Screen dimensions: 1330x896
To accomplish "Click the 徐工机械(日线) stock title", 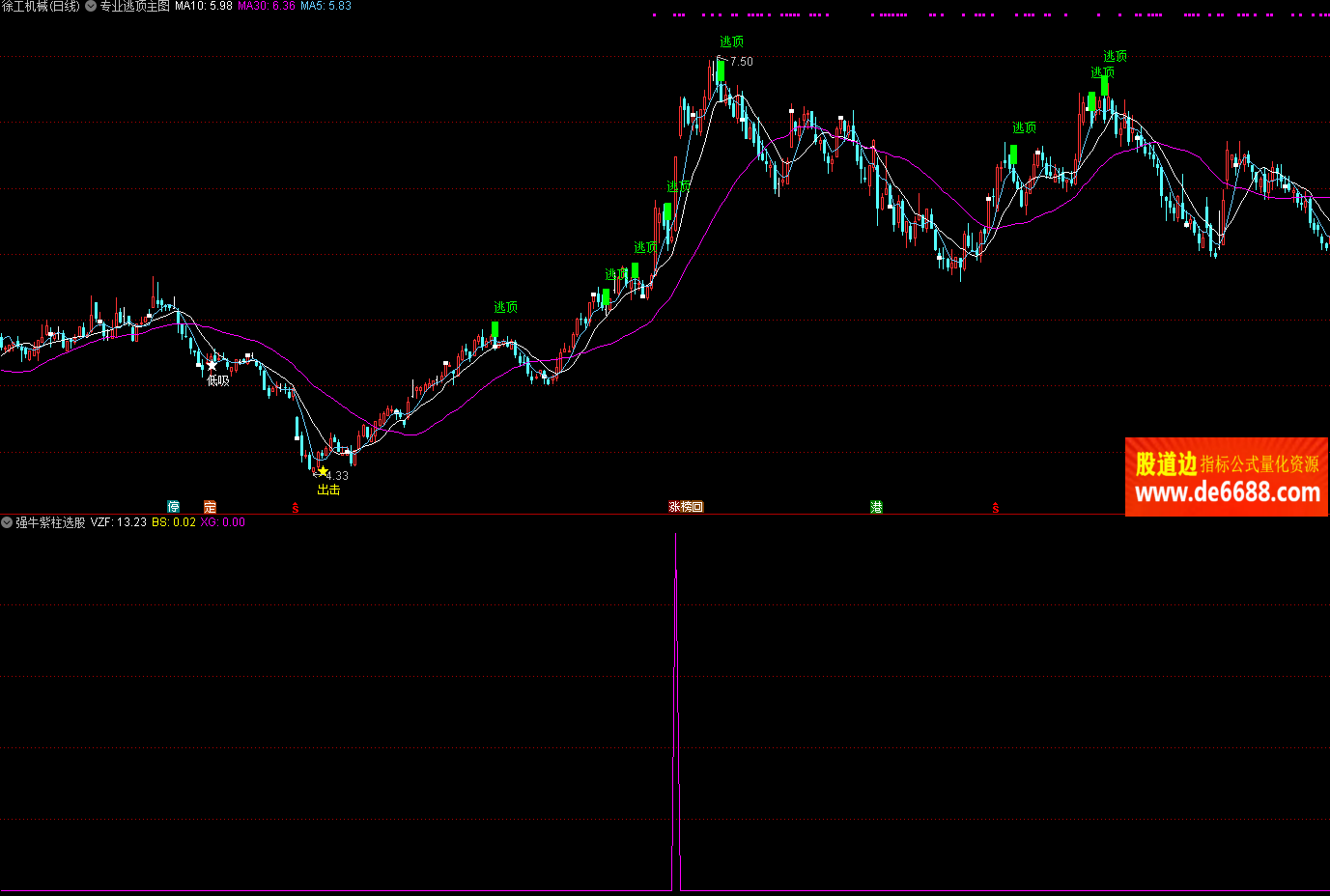I will coord(41,6).
